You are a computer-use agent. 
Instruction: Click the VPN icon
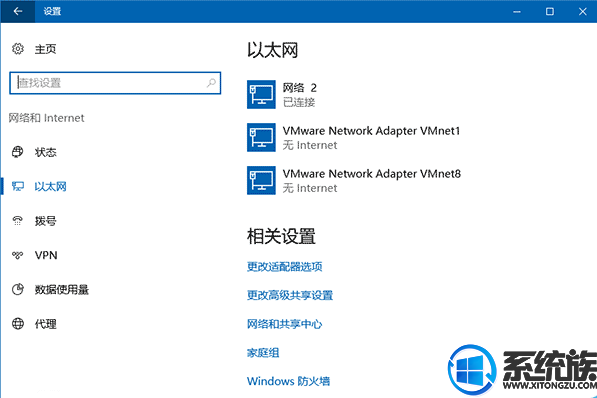pyautogui.click(x=18, y=255)
